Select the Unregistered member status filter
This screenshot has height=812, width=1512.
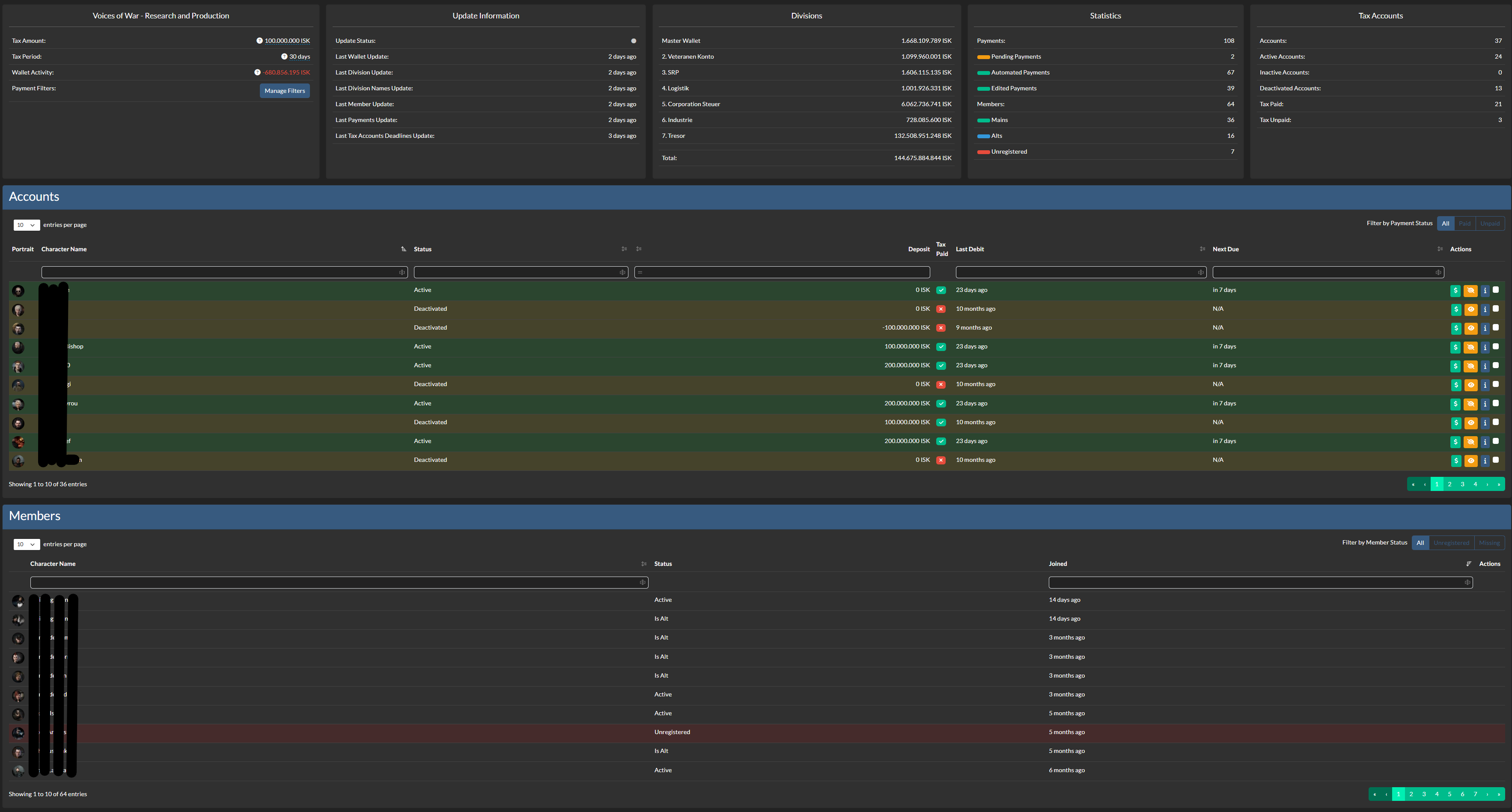[x=1451, y=542]
